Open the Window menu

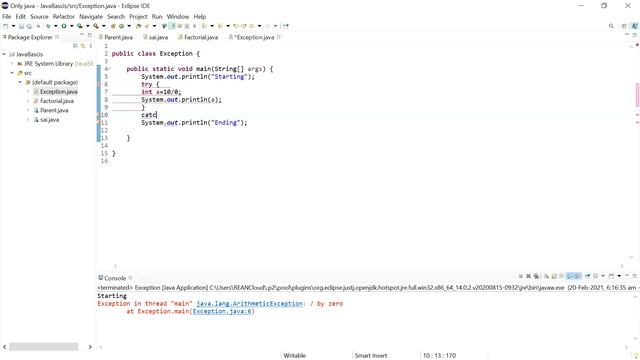tap(178, 17)
